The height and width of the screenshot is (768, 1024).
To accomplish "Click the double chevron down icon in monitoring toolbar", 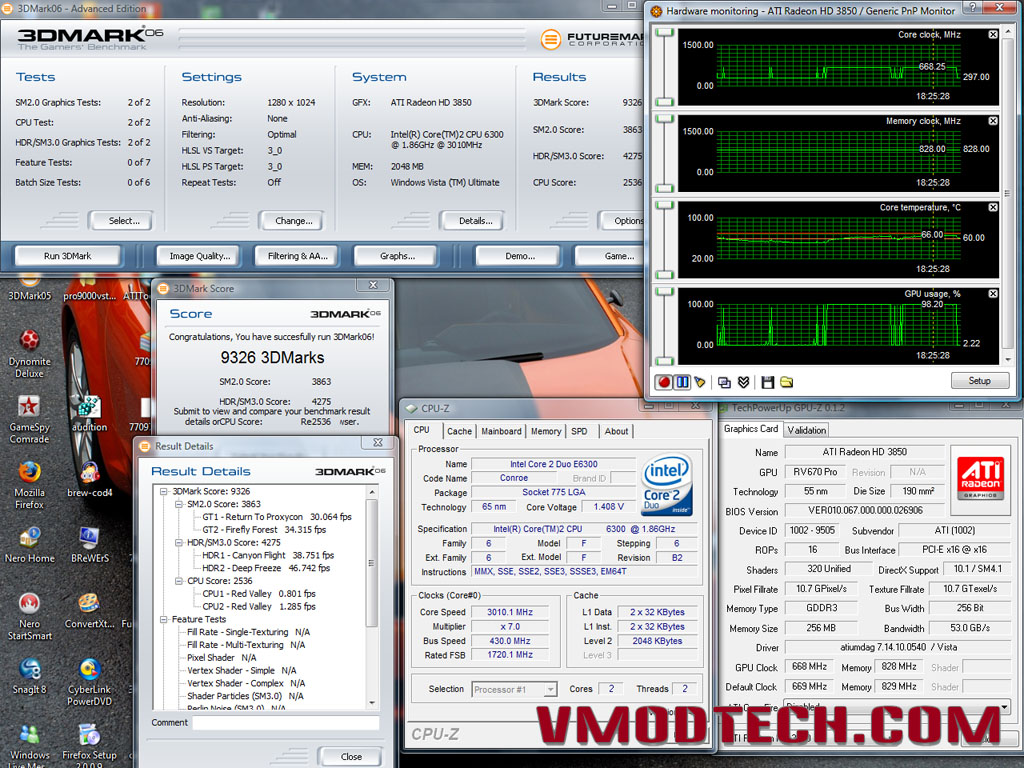I will coord(743,382).
